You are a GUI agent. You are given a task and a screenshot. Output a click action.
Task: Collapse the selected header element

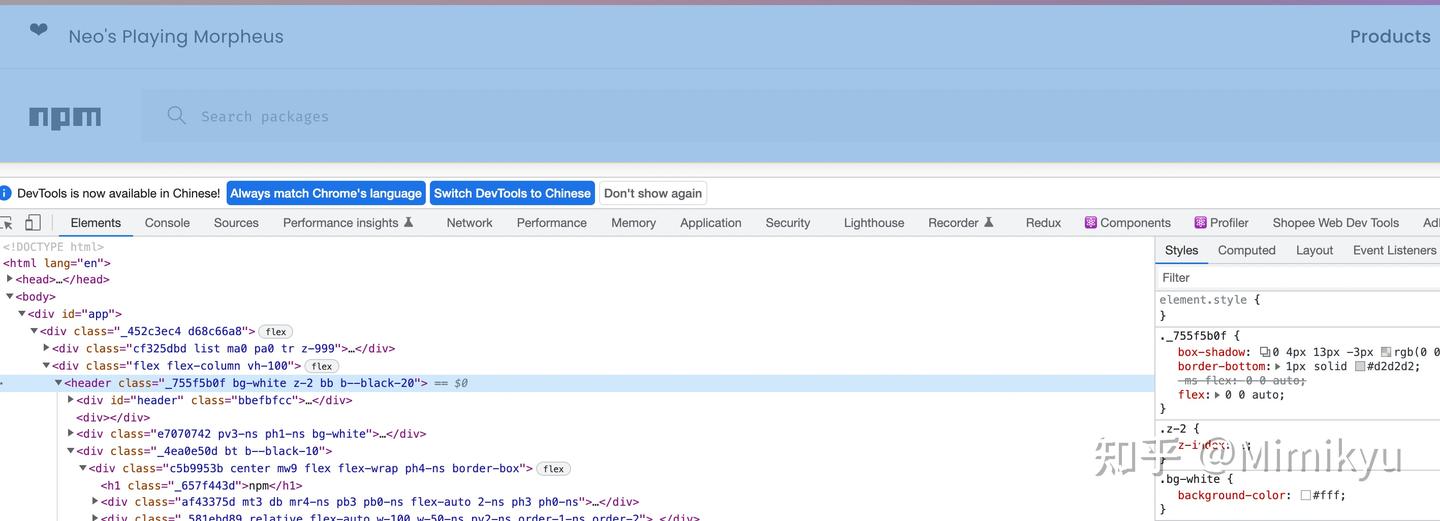point(58,383)
